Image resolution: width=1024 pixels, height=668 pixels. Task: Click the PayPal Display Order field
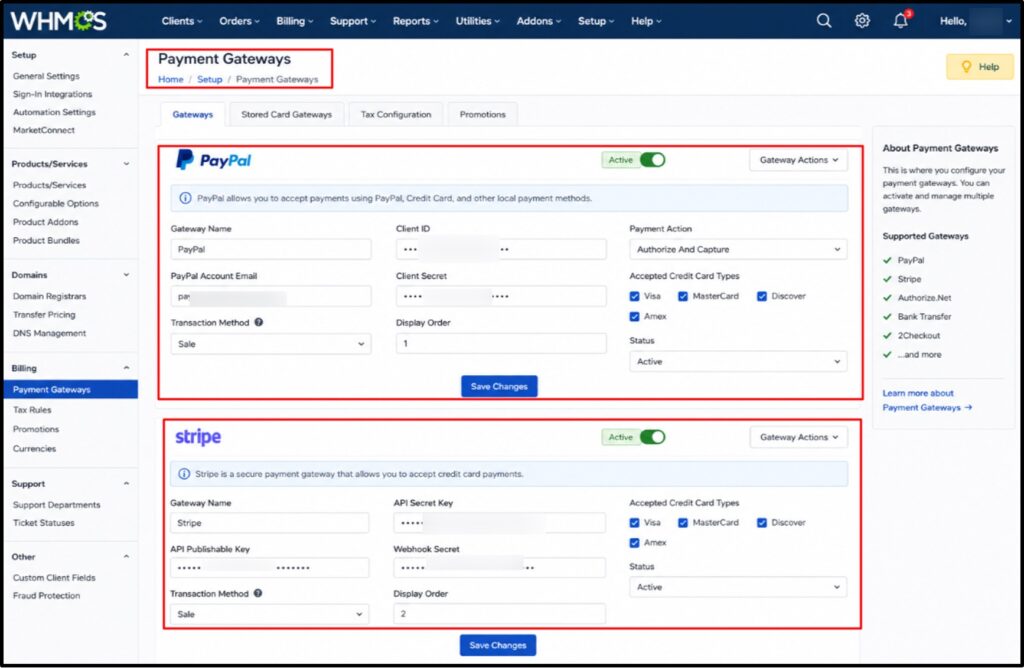coord(501,343)
